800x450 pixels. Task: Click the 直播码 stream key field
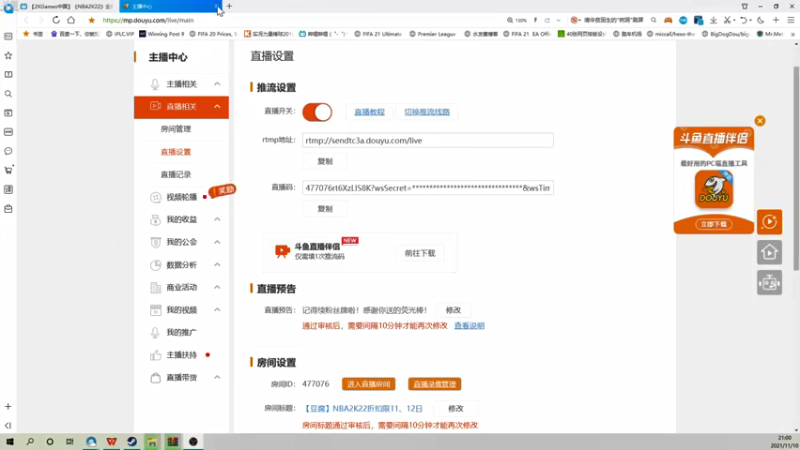click(428, 188)
